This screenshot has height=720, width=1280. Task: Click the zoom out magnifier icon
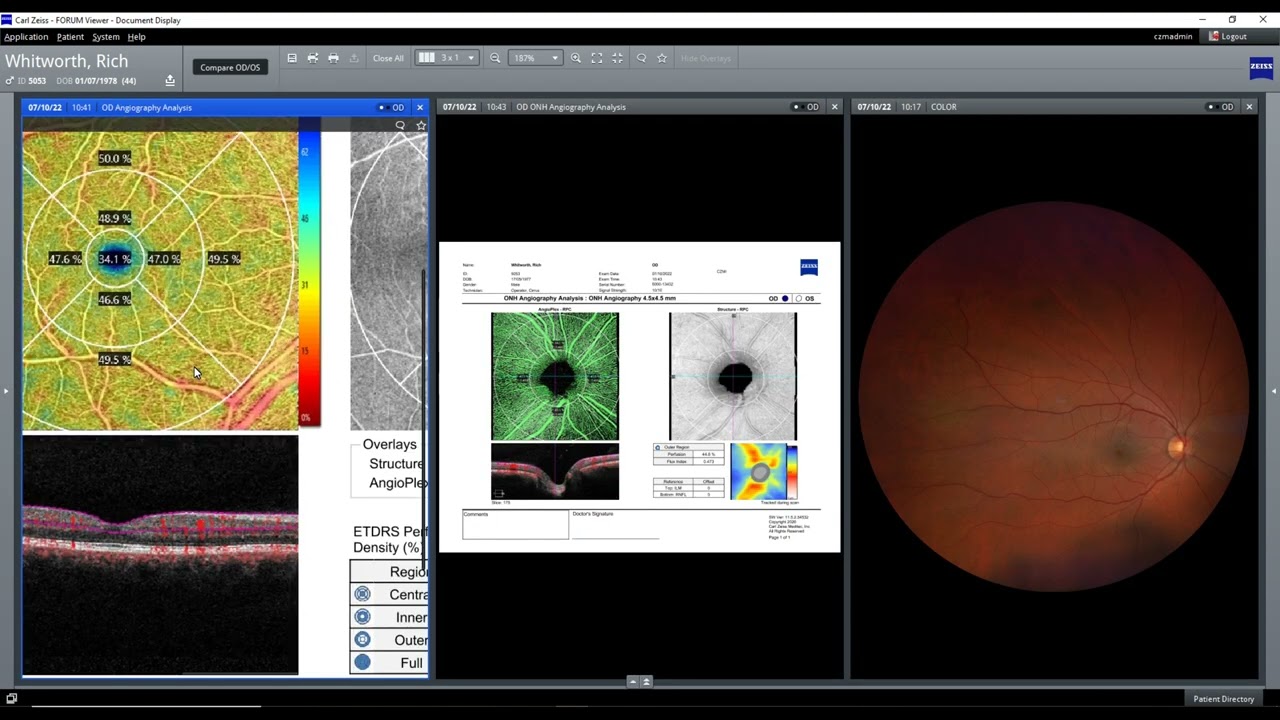coord(495,58)
